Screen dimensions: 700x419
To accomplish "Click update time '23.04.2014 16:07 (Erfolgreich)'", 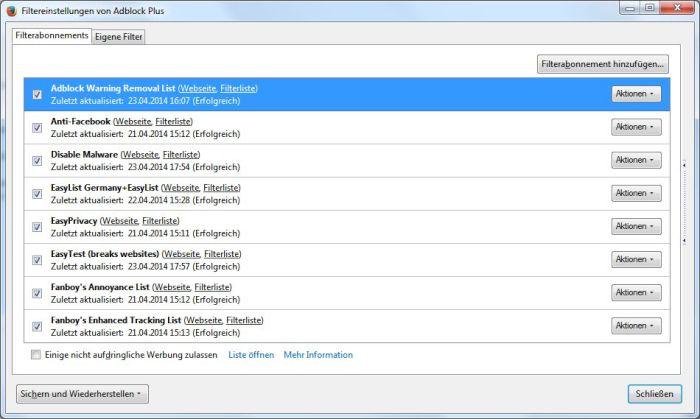I will point(184,101).
